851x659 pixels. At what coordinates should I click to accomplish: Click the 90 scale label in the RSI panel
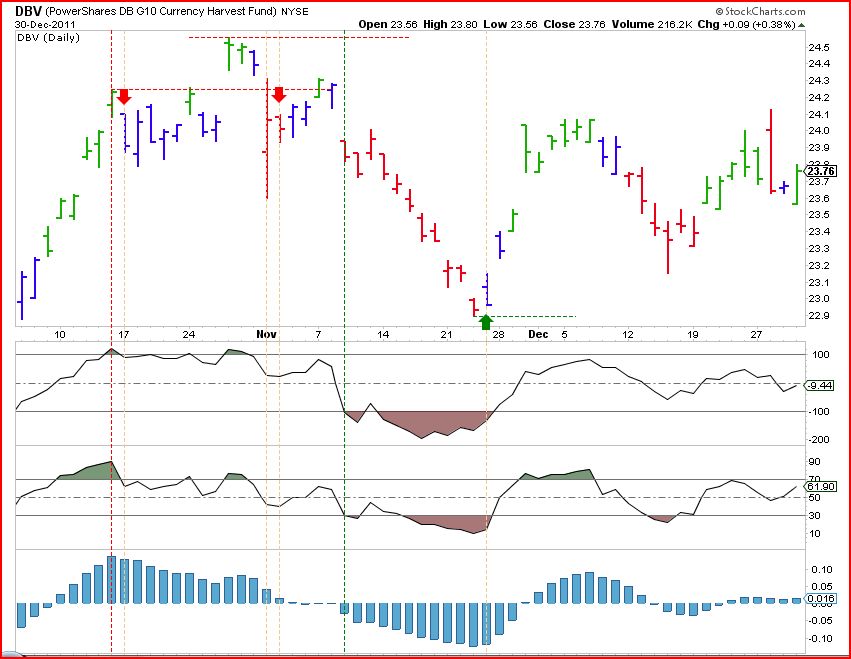(x=815, y=462)
